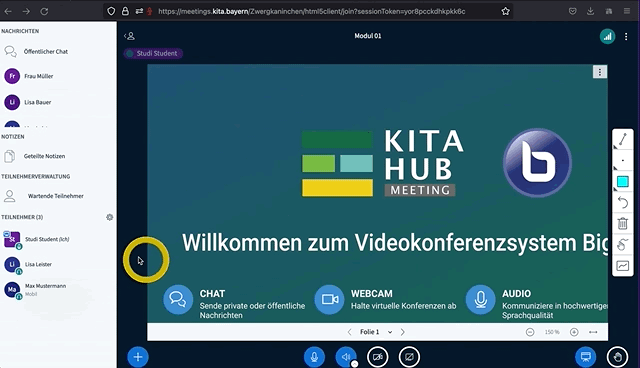This screenshot has width=640, height=368.
Task: Leave audio with the speaker button
Action: 345,357
